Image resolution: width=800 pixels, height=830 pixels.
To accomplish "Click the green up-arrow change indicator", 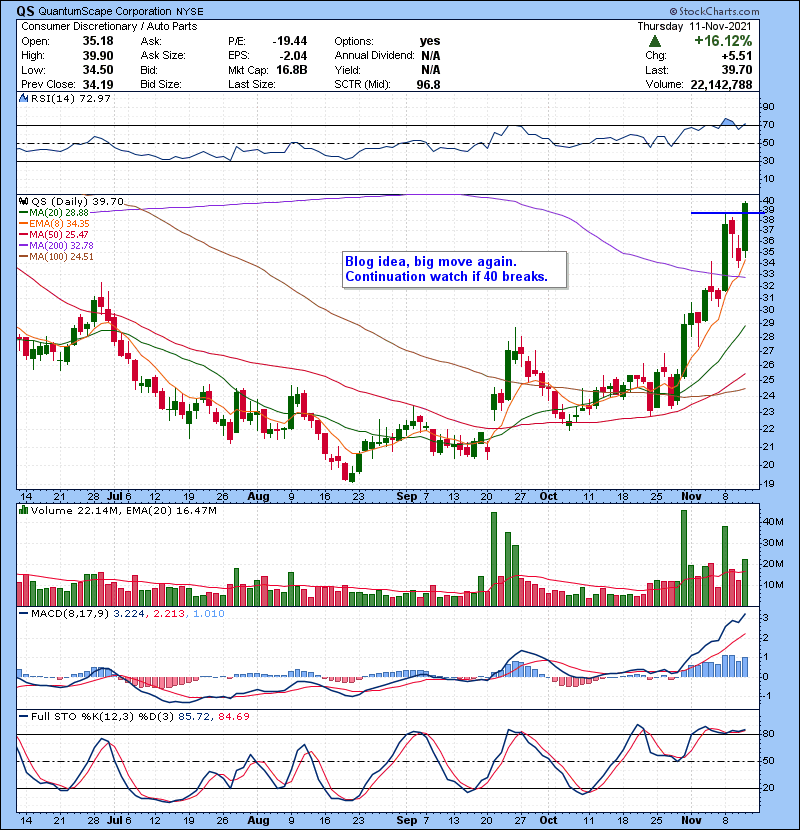I will 655,41.
